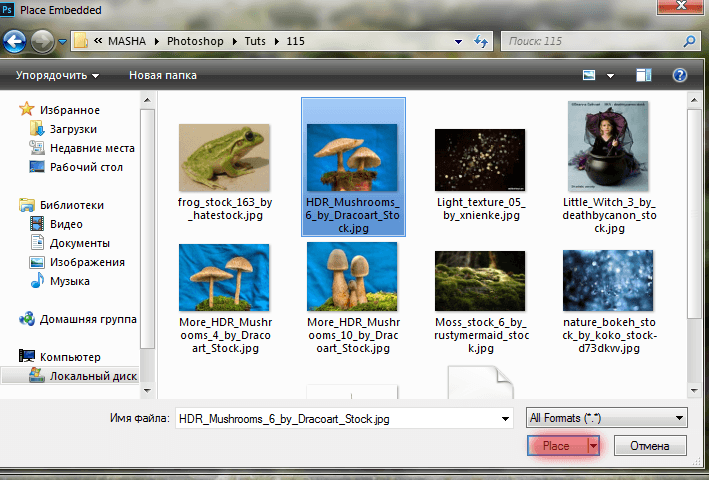This screenshot has height=480, width=709.
Task: Open the help question mark icon
Action: 680,75
